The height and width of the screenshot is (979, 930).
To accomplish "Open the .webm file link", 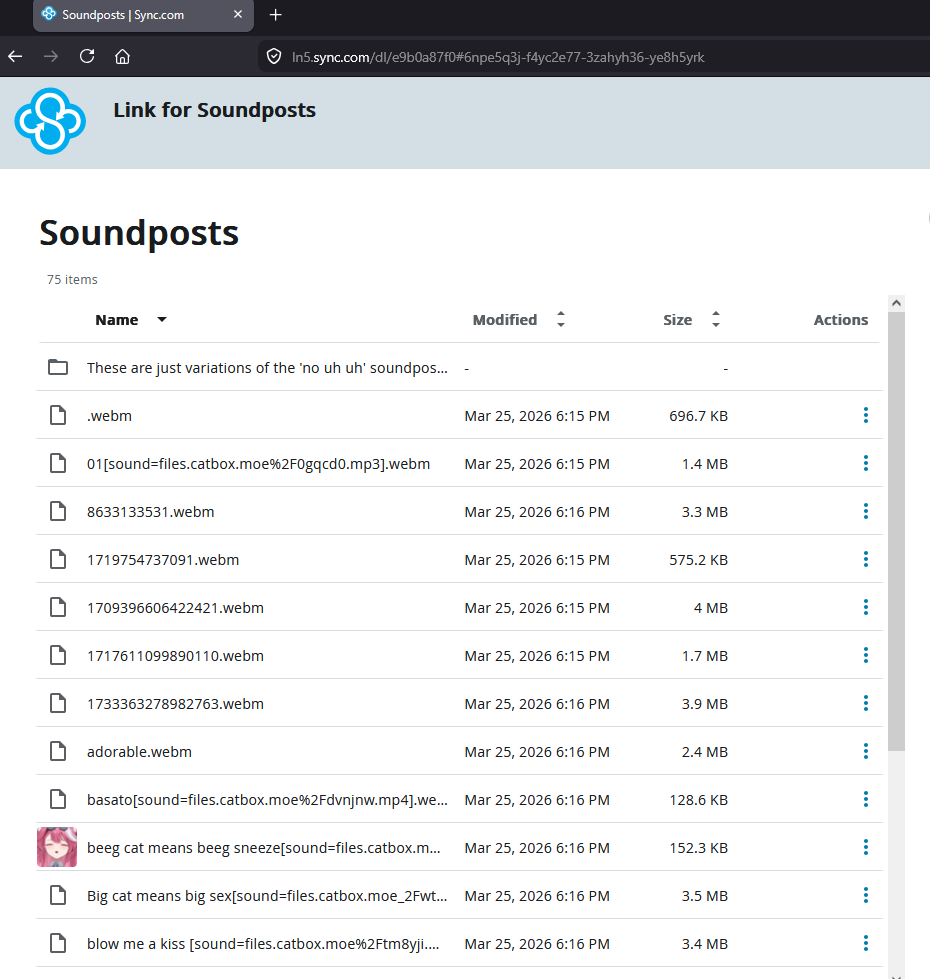I will tap(109, 416).
